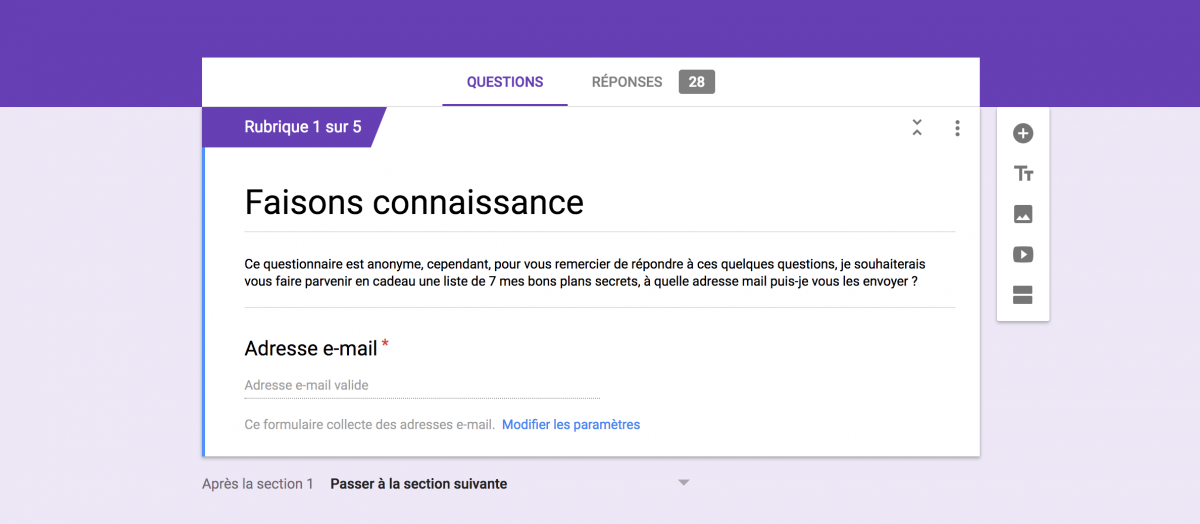Select the Rubrique 1 sur 5 label
Image resolution: width=1200 pixels, height=524 pixels.
303,127
